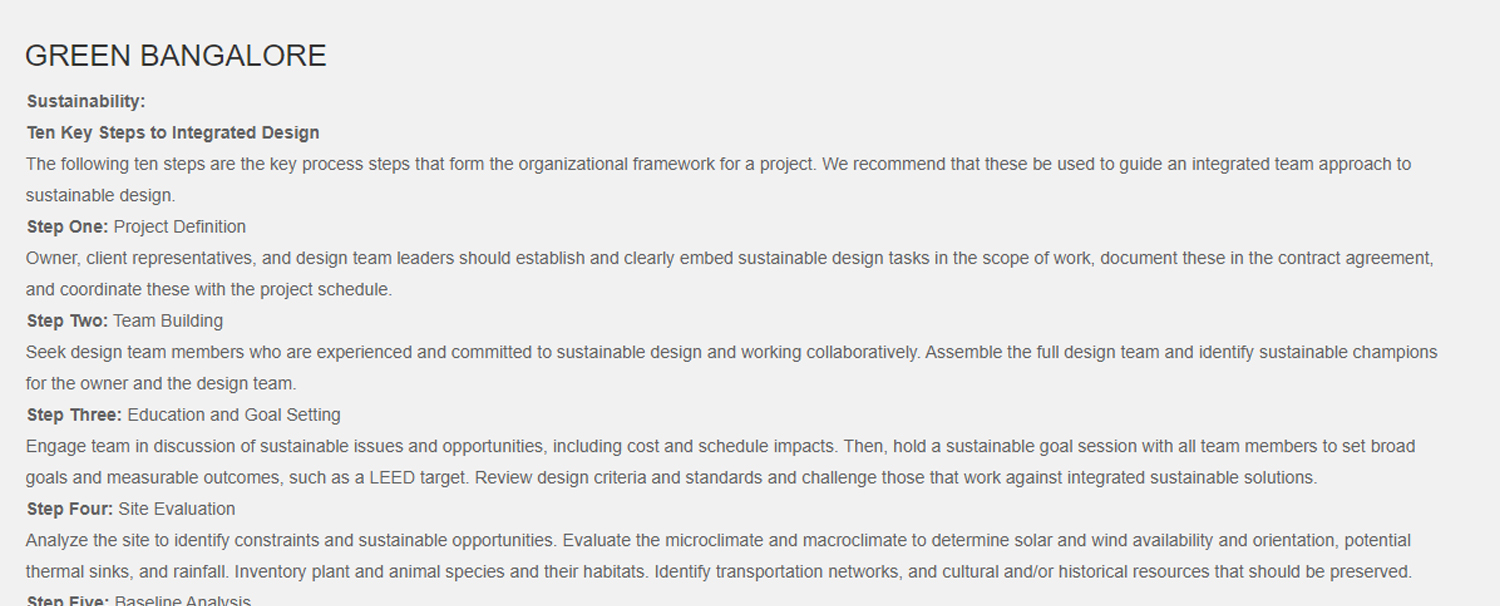Click the GREEN BANGALORE page heading
The width and height of the screenshot is (1500, 606).
tap(175, 56)
